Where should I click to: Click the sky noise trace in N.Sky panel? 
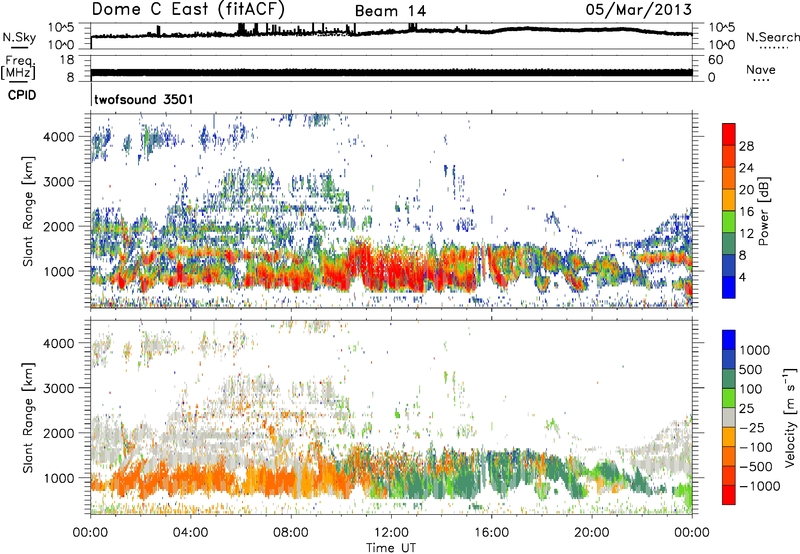point(391,32)
